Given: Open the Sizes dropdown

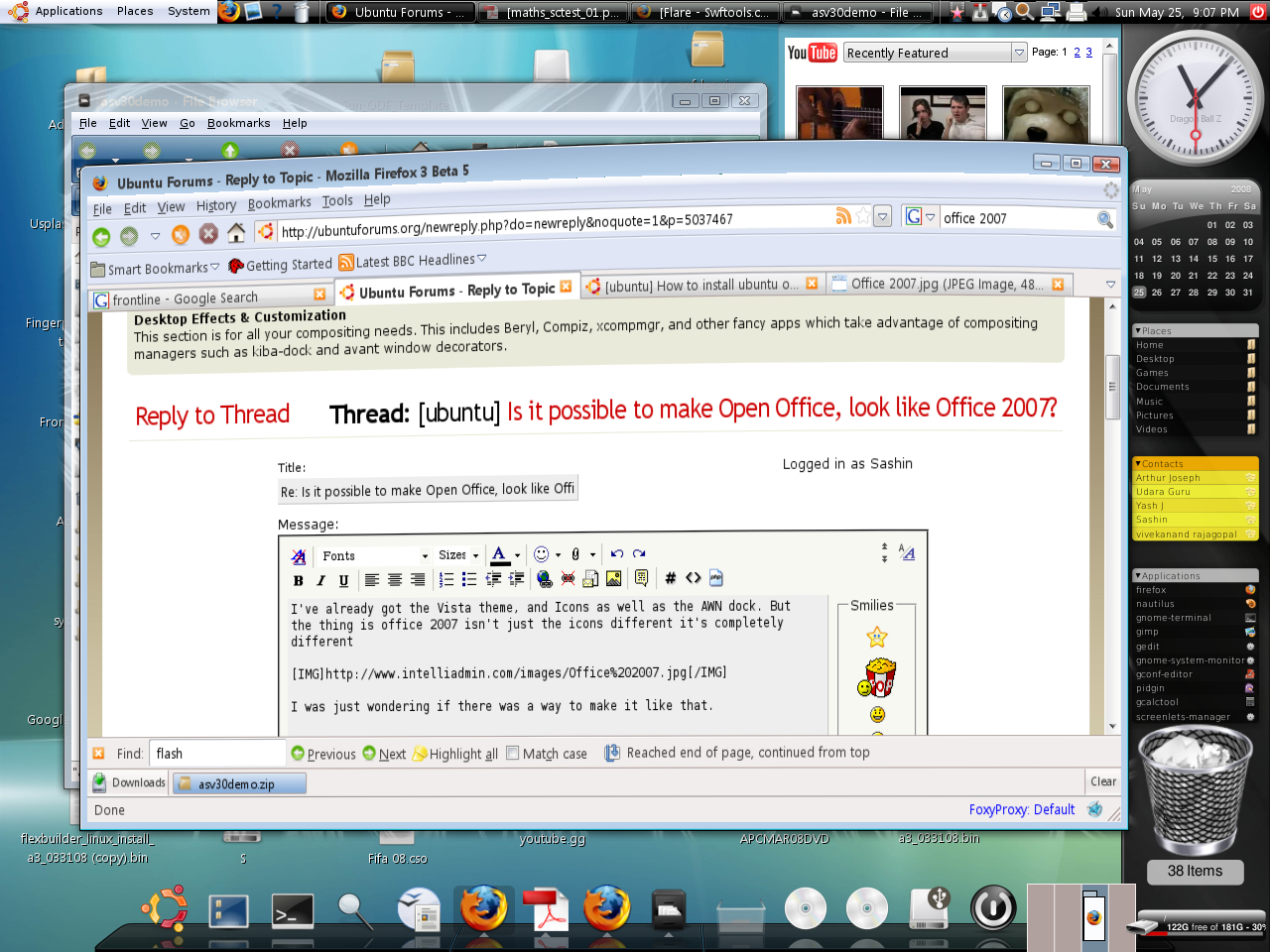Looking at the screenshot, I should click(458, 554).
